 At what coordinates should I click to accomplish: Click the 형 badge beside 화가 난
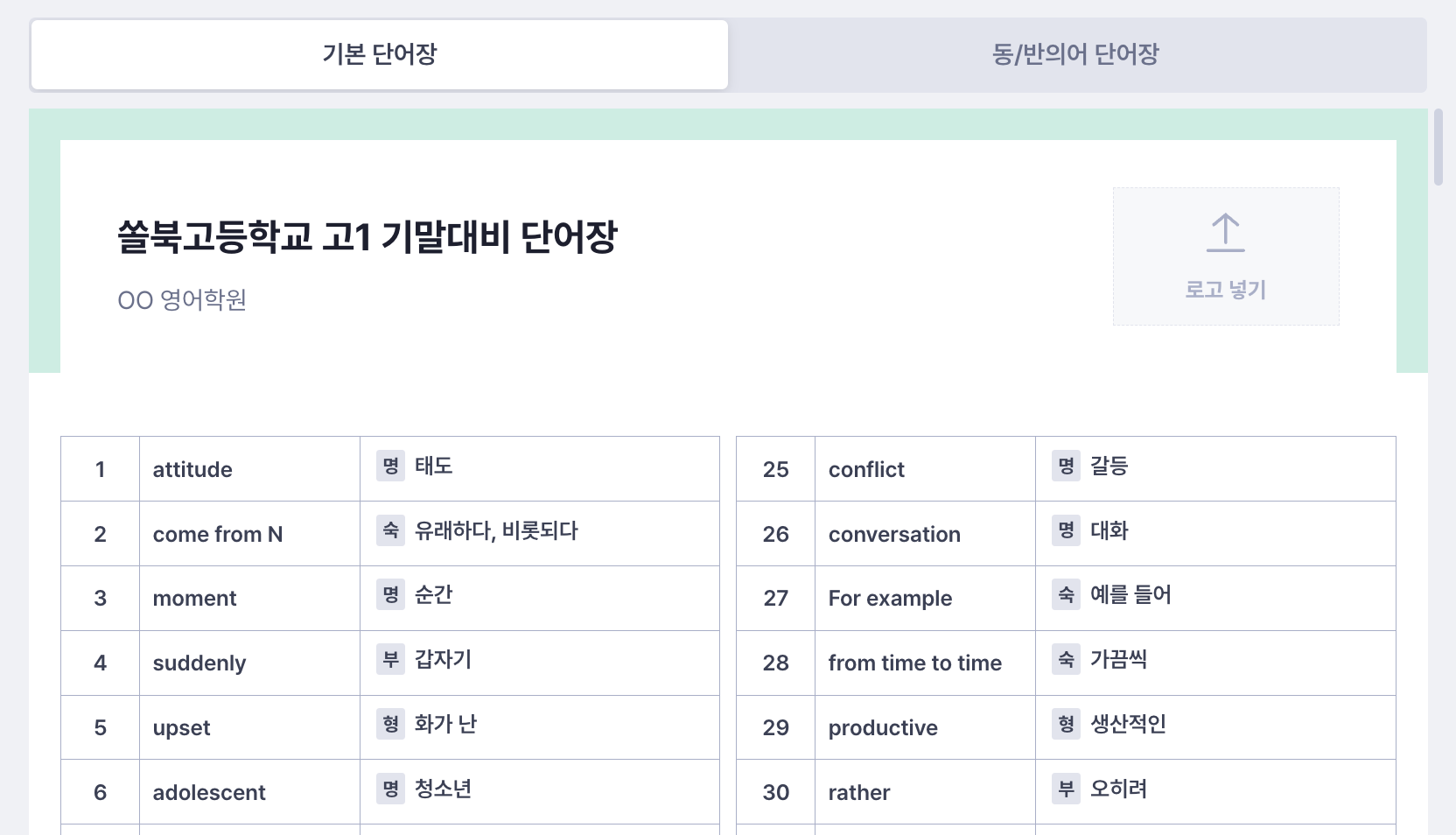point(390,724)
